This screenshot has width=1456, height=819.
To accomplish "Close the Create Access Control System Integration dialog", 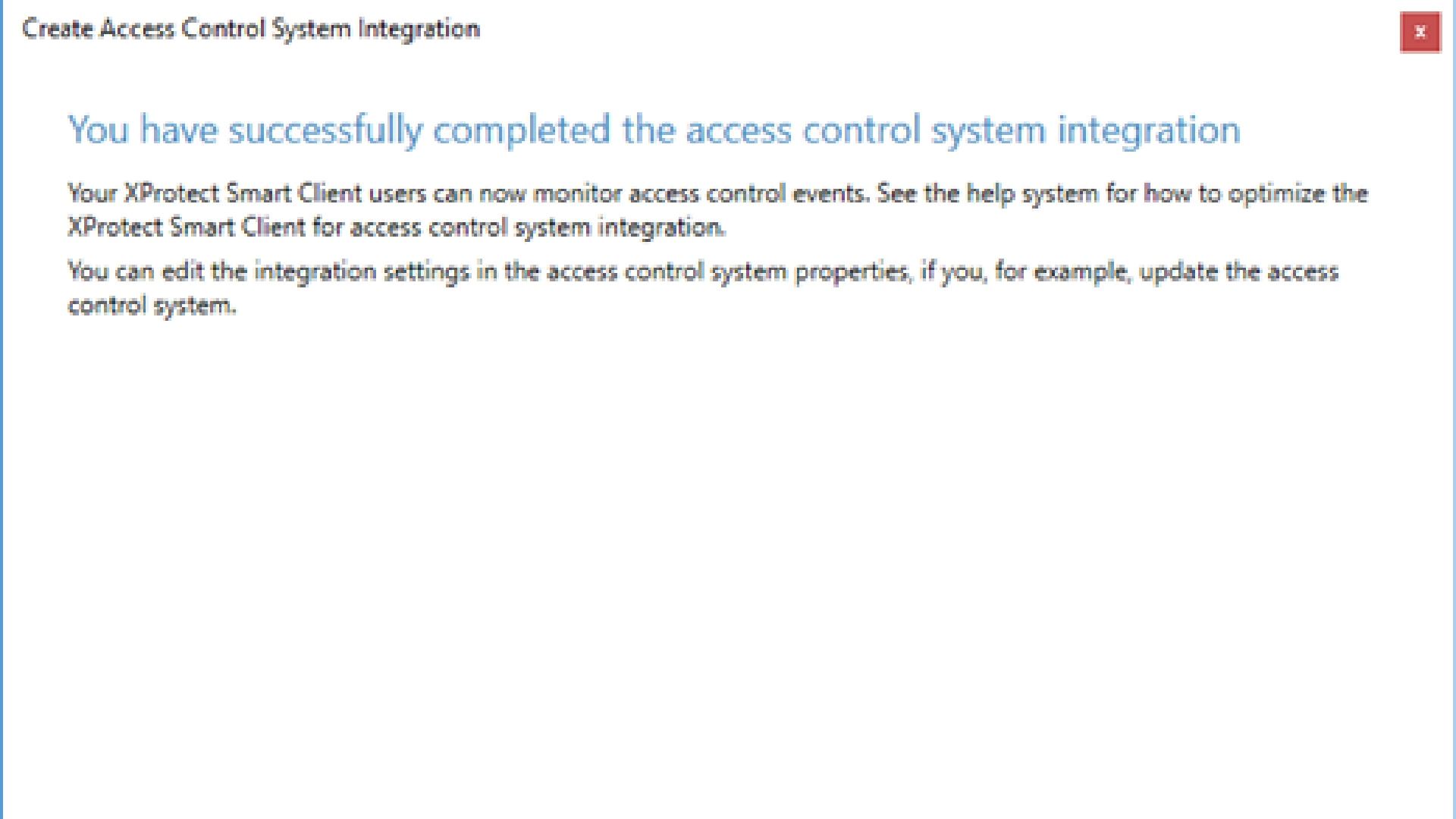I will [x=1420, y=32].
